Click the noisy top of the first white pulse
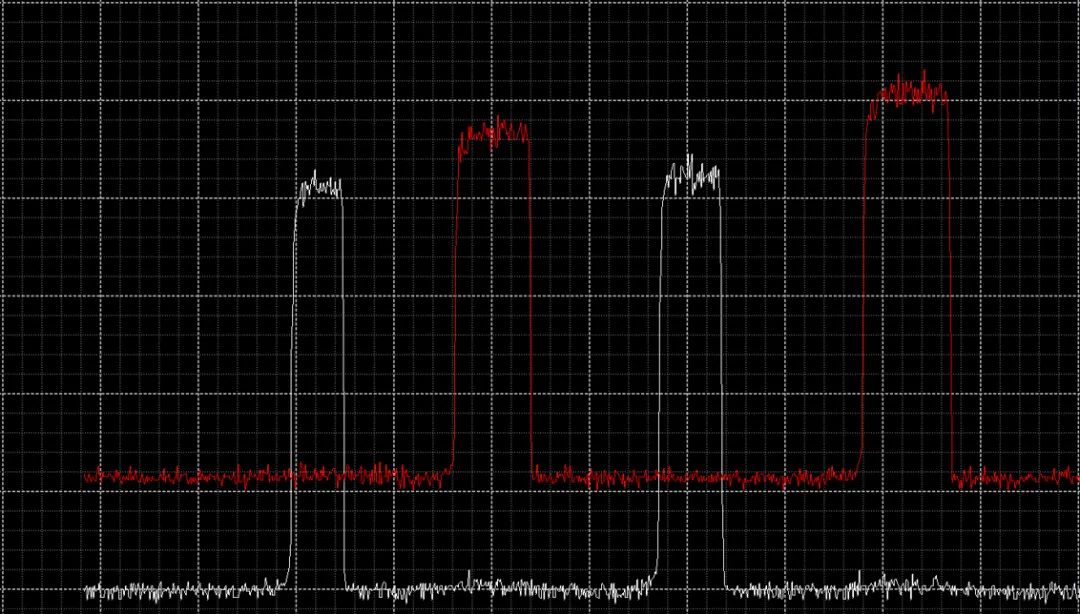The height and width of the screenshot is (614, 1080). [320, 187]
